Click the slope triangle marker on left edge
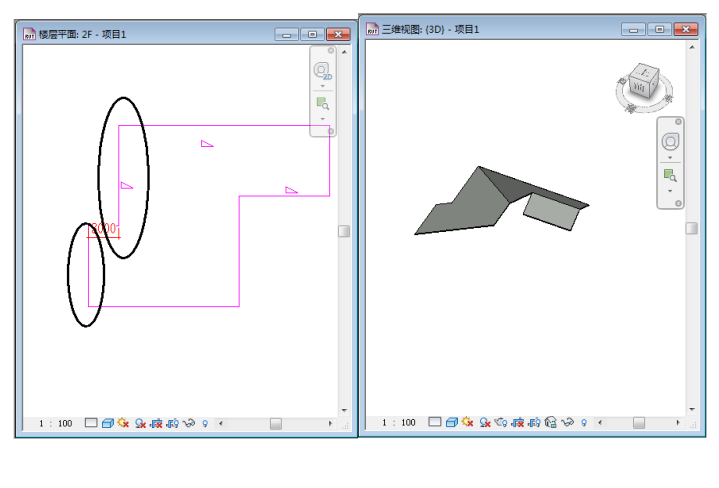 pos(126,185)
